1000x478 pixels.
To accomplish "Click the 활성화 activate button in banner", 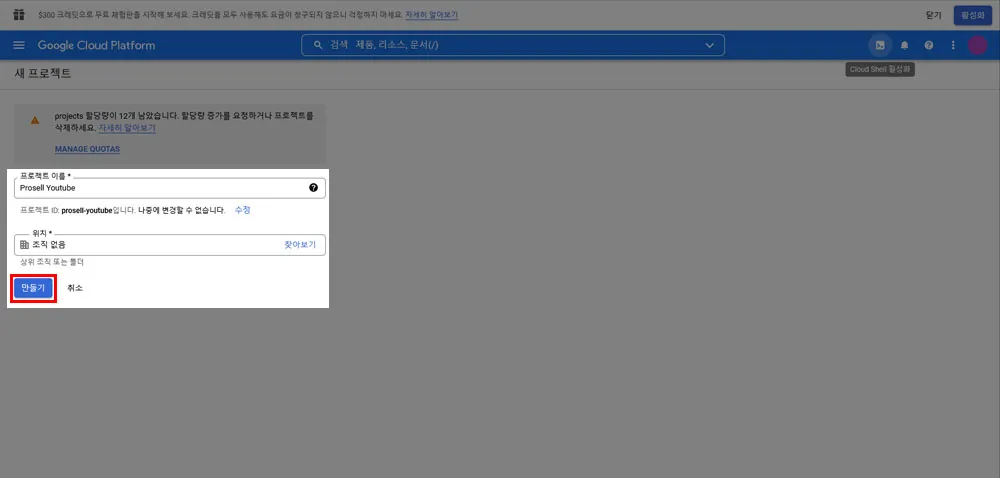I will 973,15.
